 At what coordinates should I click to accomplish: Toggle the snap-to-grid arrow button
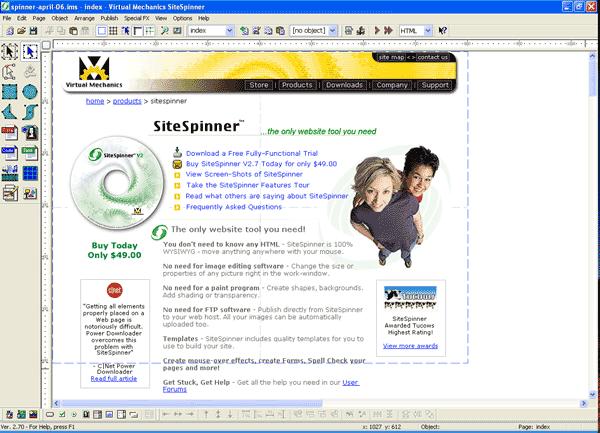[125, 31]
